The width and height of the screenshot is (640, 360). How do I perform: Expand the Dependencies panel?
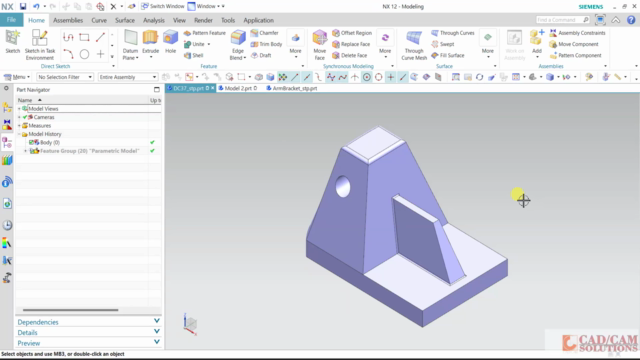coord(88,322)
